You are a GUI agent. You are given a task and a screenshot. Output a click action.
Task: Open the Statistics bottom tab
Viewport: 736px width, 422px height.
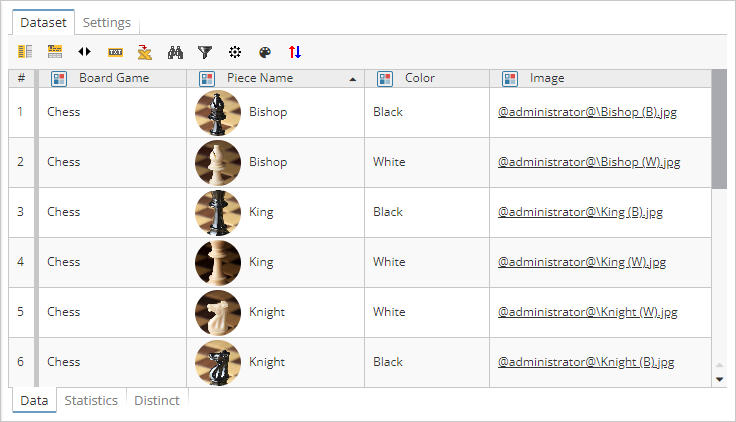point(91,400)
